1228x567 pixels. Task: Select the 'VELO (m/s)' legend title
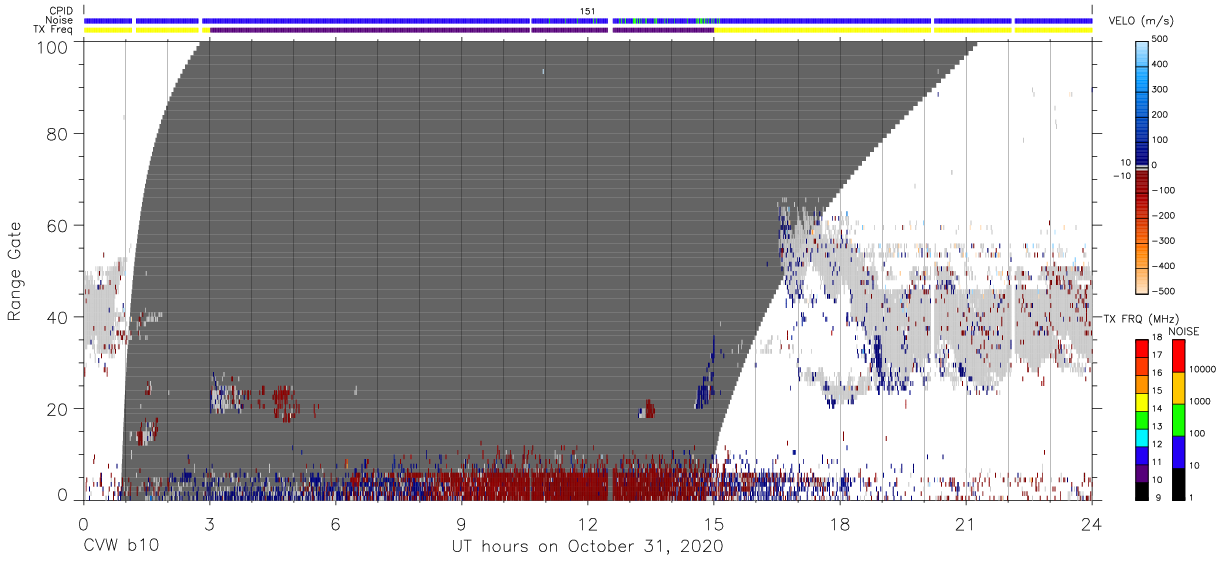(1139, 21)
